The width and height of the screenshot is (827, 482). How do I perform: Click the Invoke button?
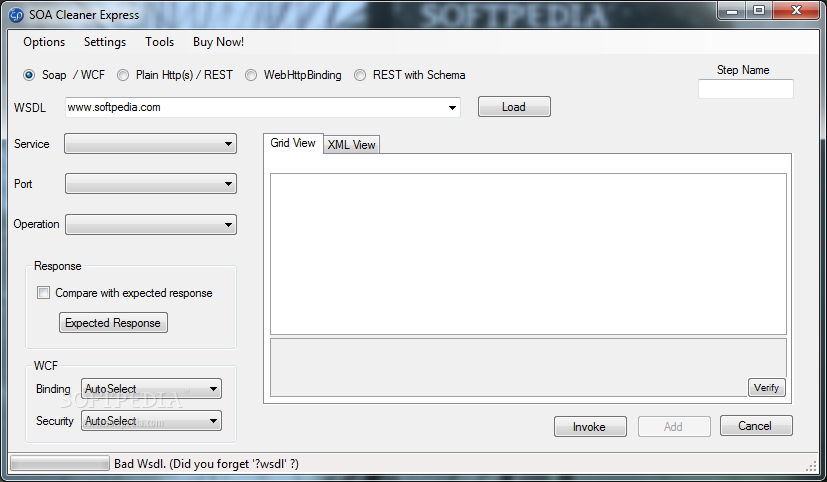pyautogui.click(x=590, y=426)
